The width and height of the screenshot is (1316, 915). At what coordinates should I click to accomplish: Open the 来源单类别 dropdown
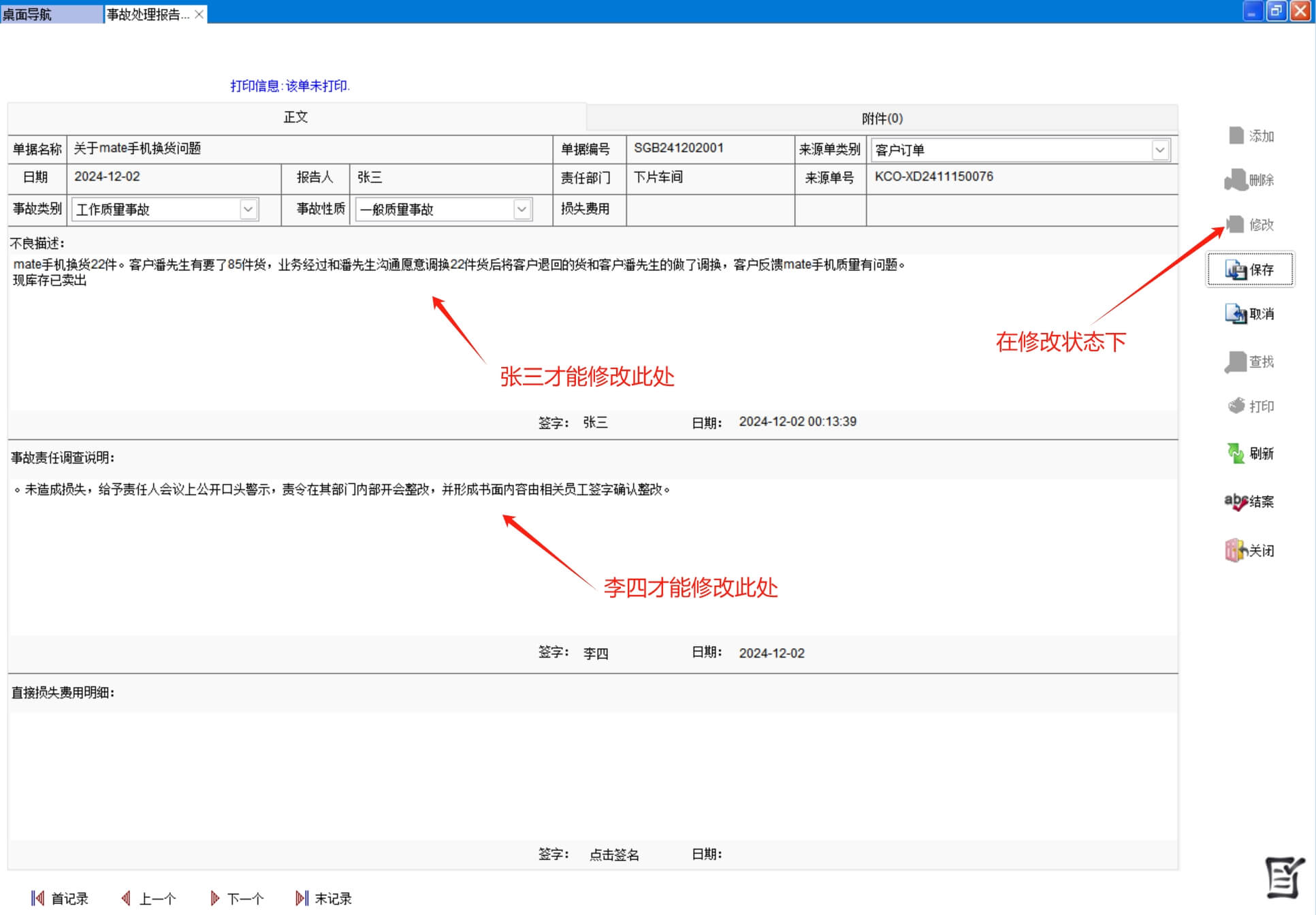click(1160, 150)
